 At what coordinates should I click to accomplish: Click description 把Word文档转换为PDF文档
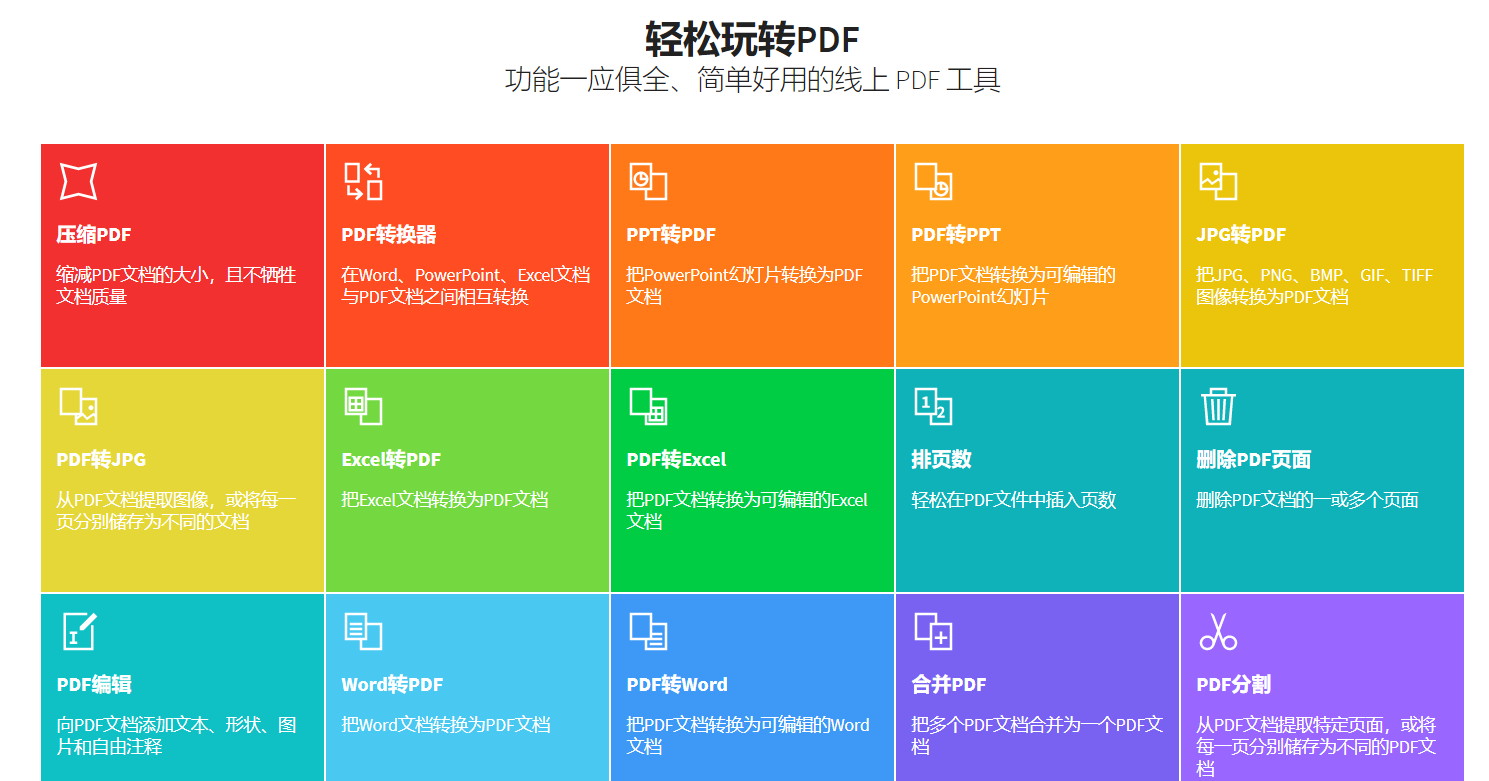446,725
